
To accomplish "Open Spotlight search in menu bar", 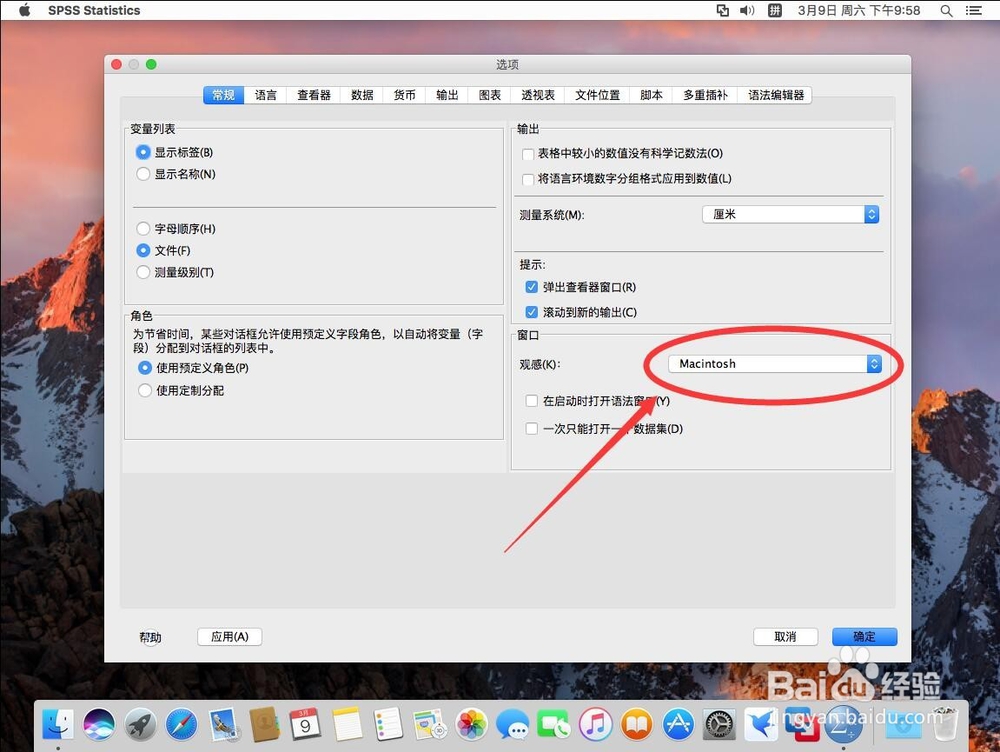I will coord(946,10).
